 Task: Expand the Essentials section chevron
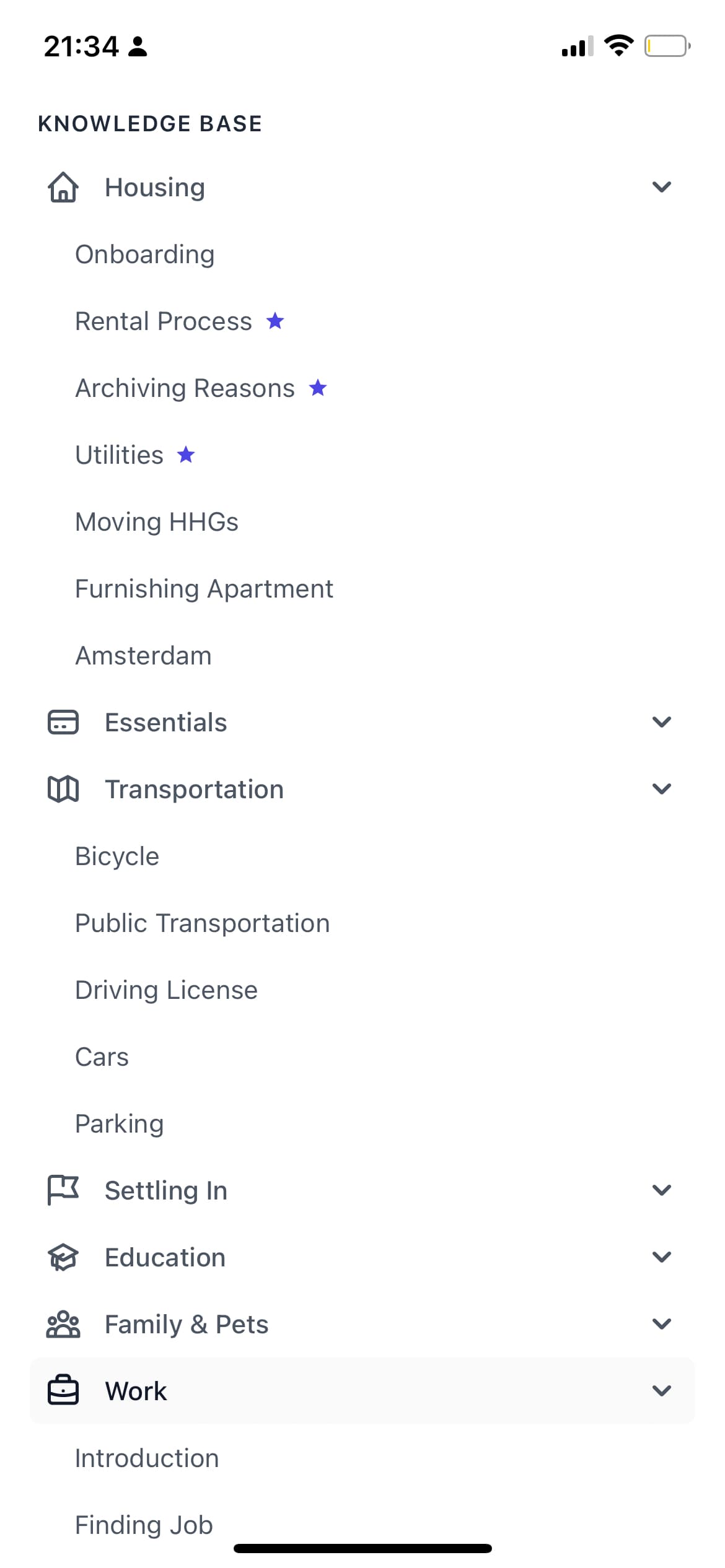coord(662,722)
